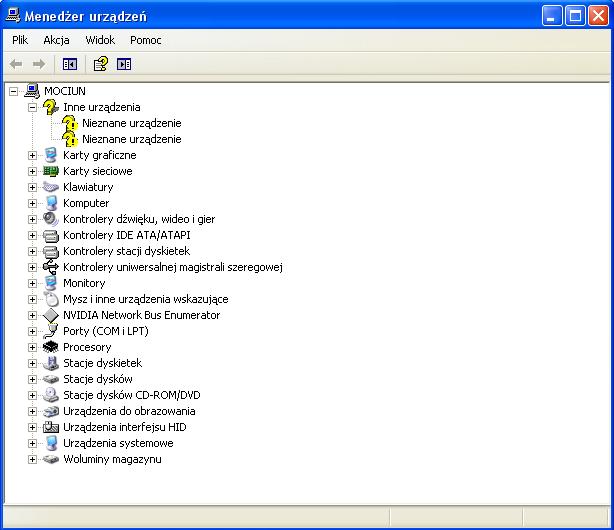Expand the Stacje dysków CD-ROM/DVD branch
Viewport: 614px width, 530px height.
[33, 395]
